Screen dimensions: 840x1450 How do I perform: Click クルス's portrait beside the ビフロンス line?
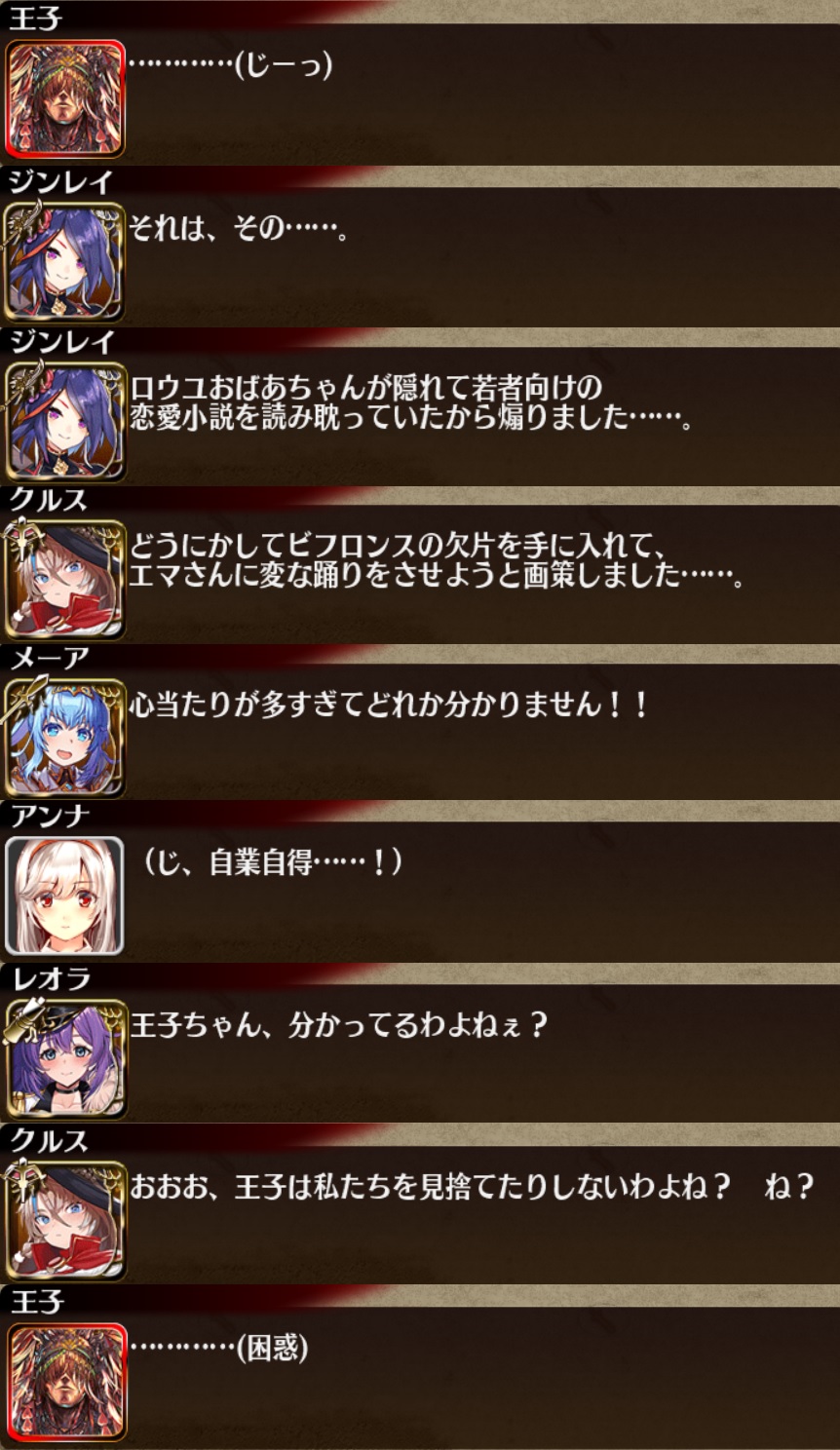click(65, 579)
